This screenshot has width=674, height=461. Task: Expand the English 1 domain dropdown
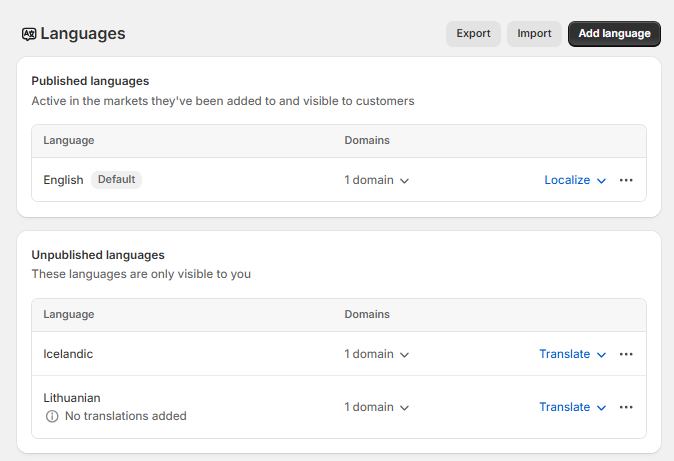coord(377,181)
